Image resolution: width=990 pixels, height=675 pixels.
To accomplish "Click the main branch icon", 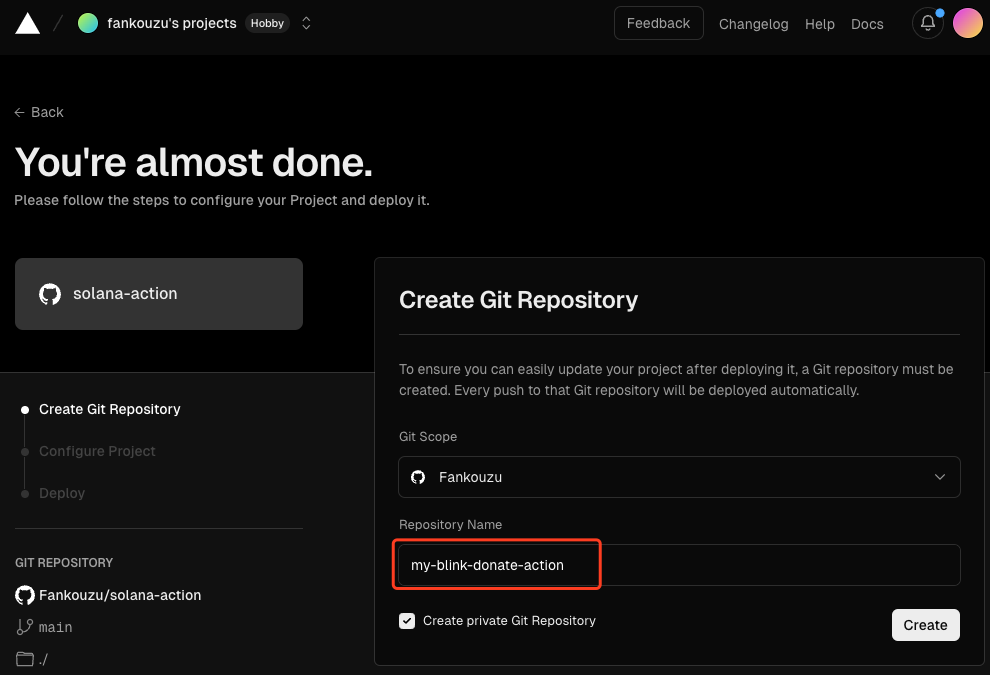I will tap(25, 627).
